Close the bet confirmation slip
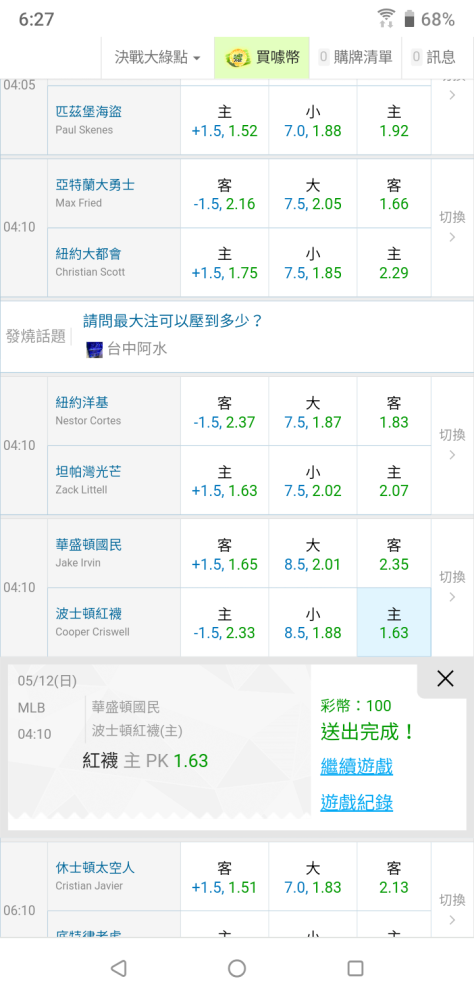Viewport: 474px width, 1000px height. click(445, 679)
